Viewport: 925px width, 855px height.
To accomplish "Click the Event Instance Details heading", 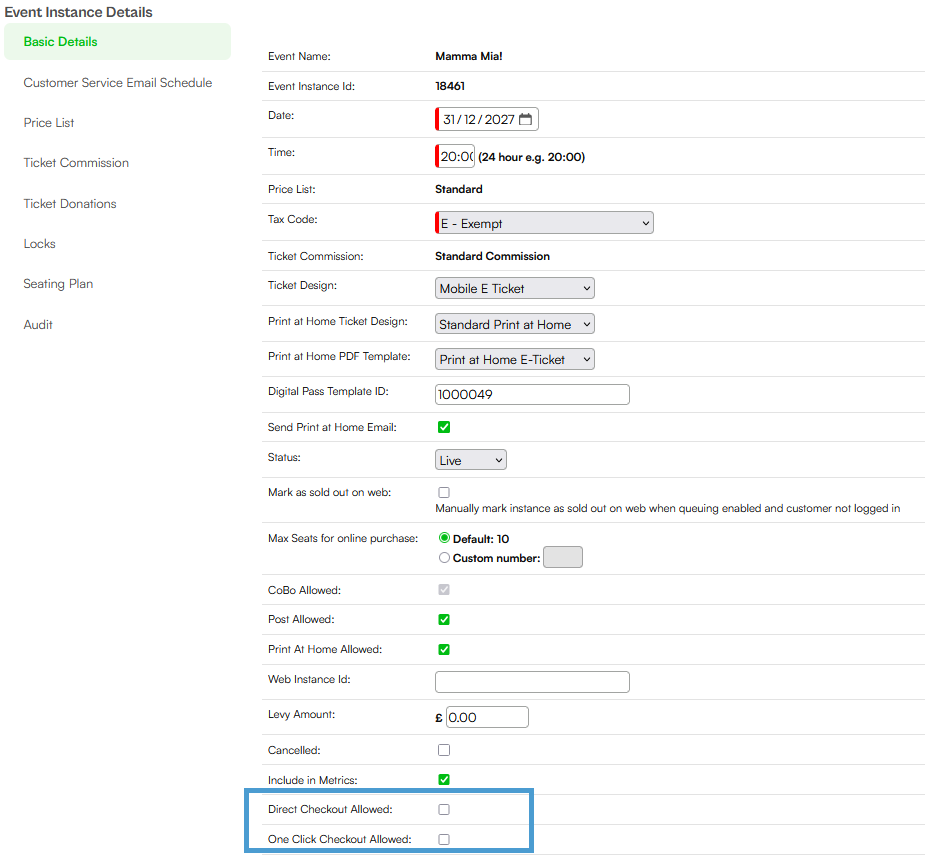I will tap(78, 12).
